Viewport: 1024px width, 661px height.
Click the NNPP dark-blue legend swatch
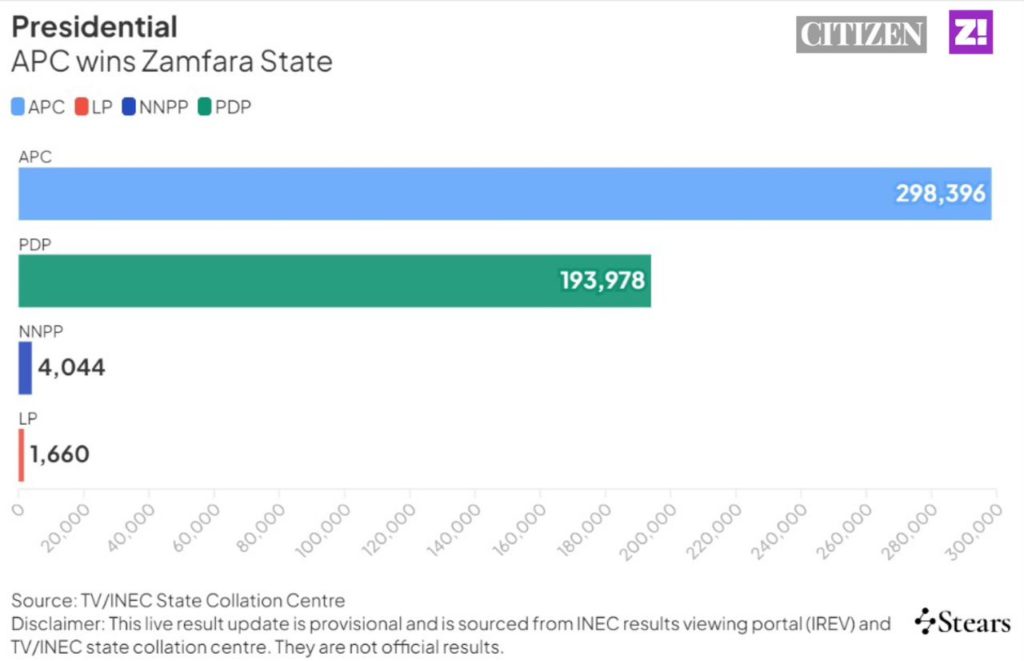(x=128, y=106)
